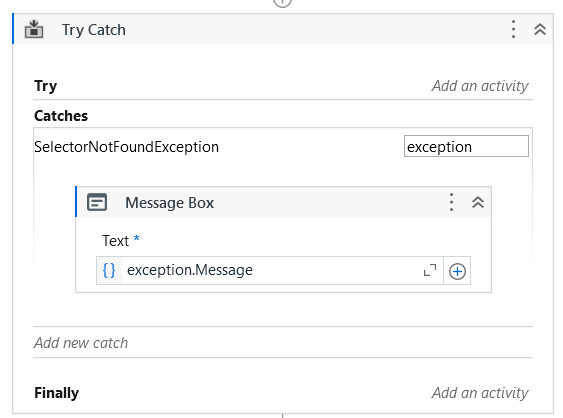Screen dimensions: 563x418
Task: Click the Try section label
Action: coord(45,86)
